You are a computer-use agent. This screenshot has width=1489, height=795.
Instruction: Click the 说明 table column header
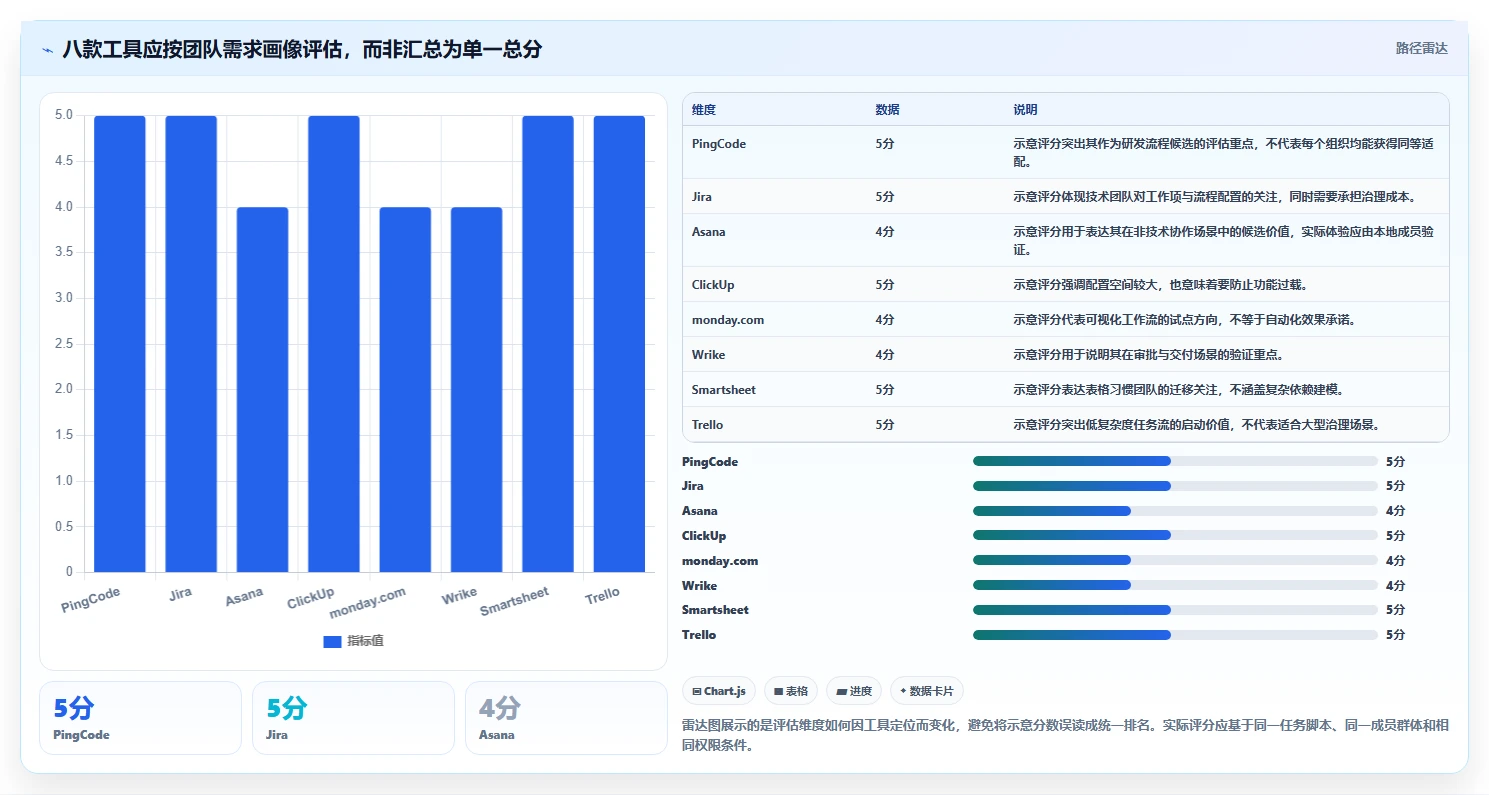tap(1025, 110)
